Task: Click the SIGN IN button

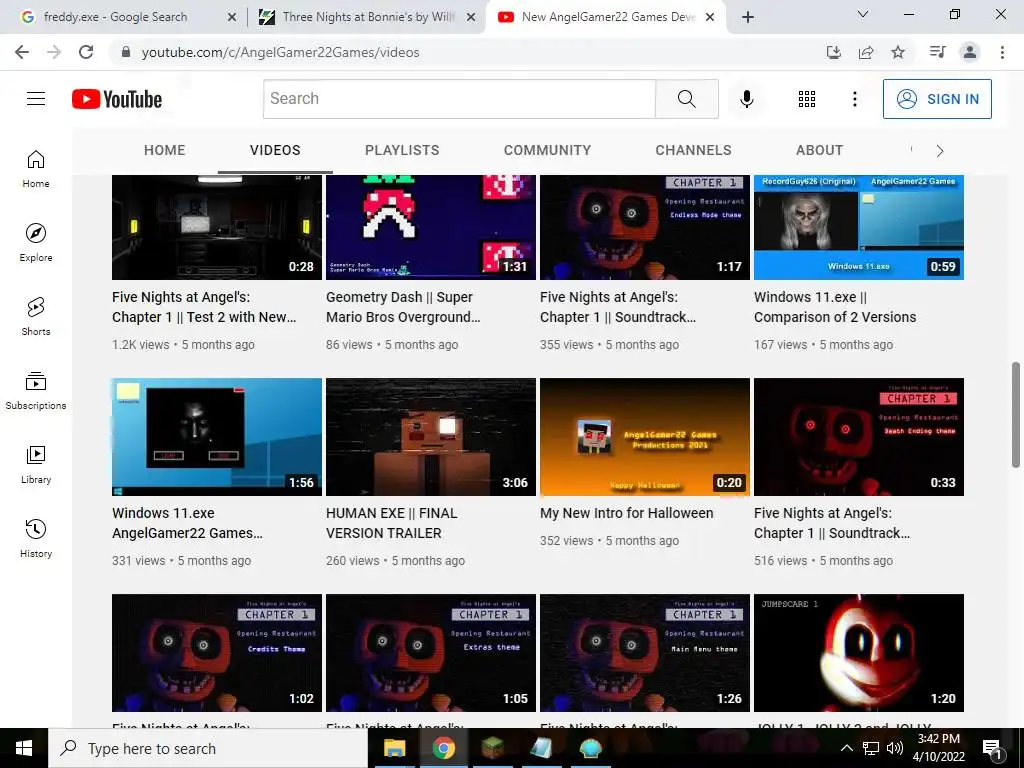Action: [937, 99]
